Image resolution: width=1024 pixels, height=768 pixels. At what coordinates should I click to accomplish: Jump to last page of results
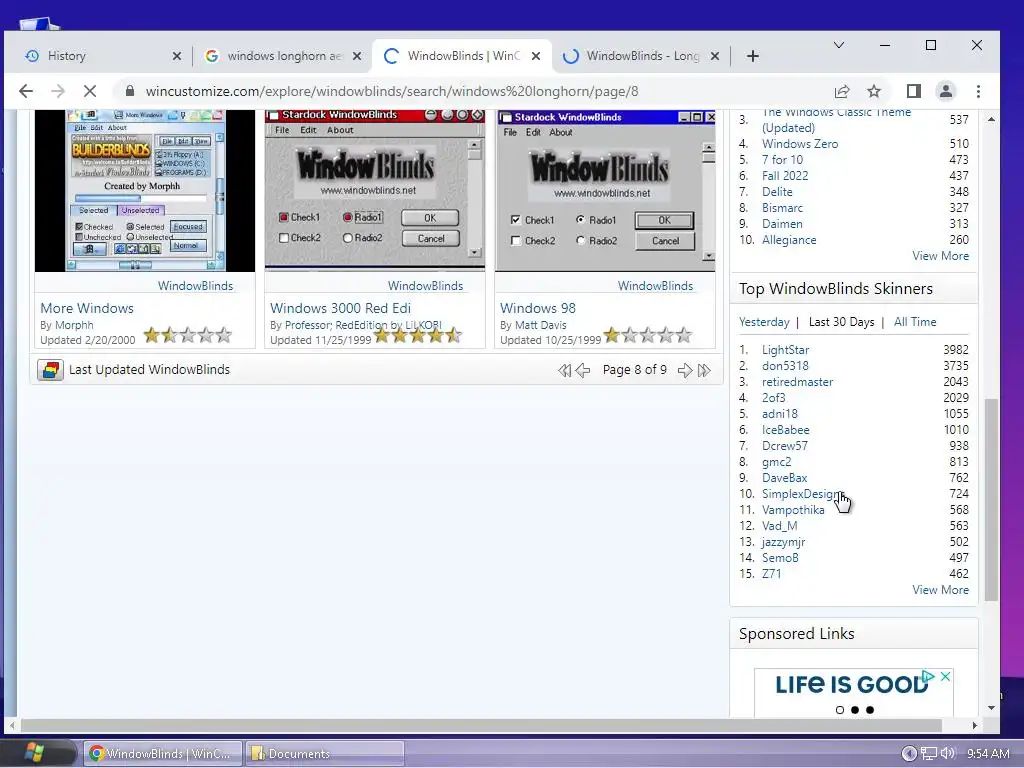[704, 371]
